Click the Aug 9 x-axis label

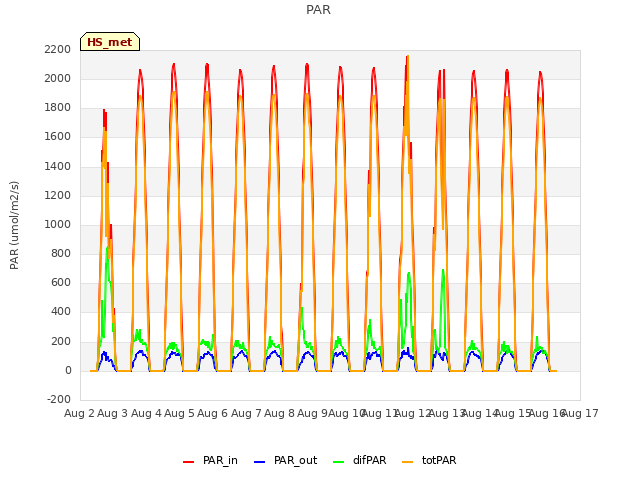point(313,413)
